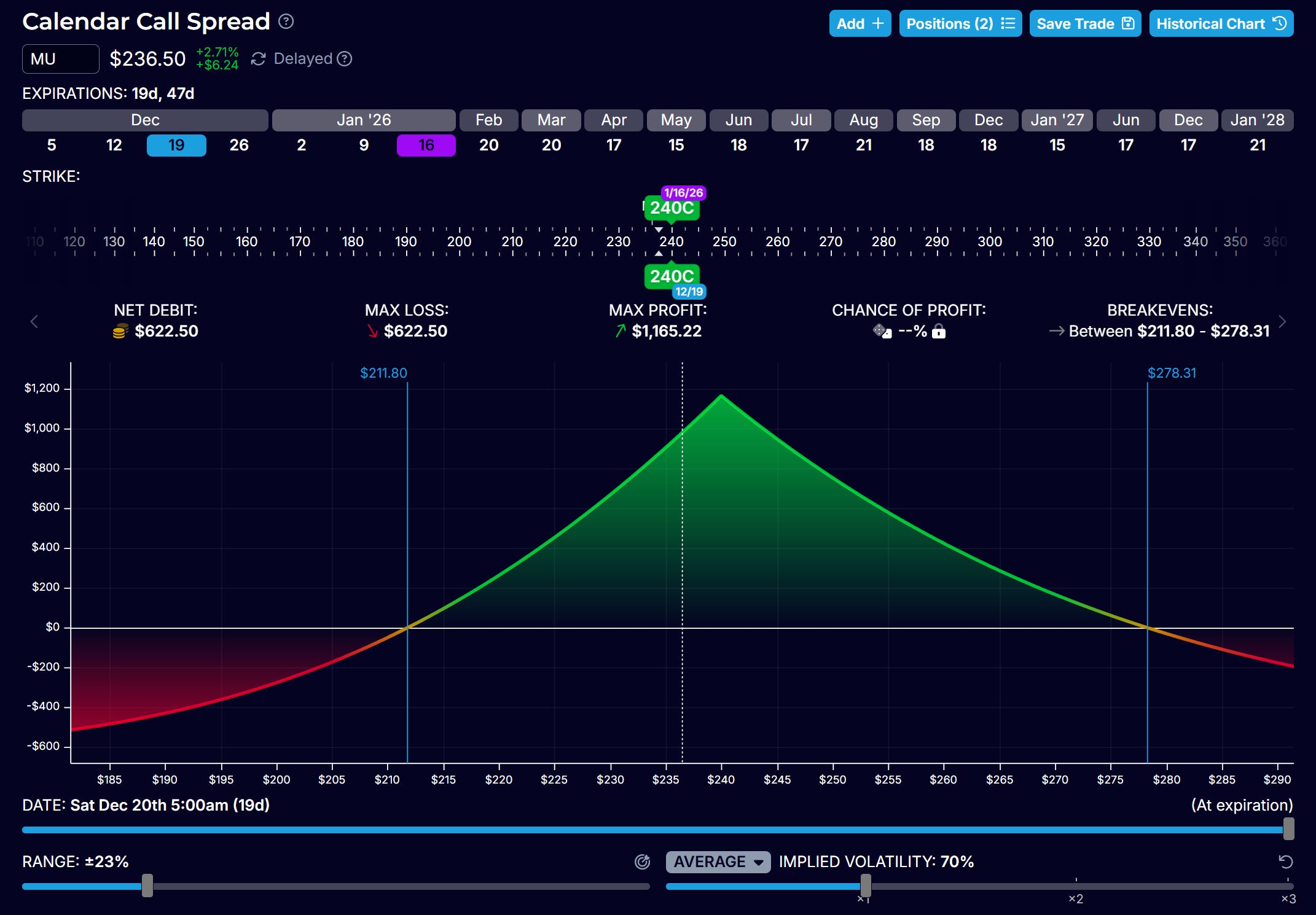Open the AVERAGE volatility dropdown
1316x915 pixels.
click(718, 862)
